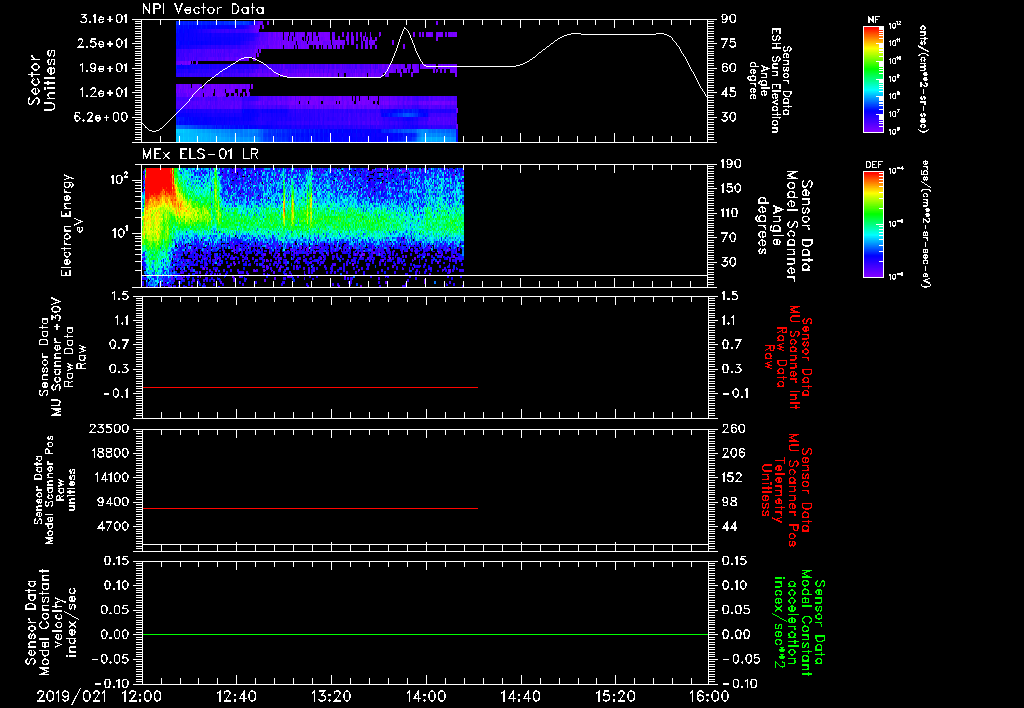Click the "ergs/(cm**2-sr-sec-eV)" units label
Image resolution: width=1024 pixels, height=708 pixels.
click(x=926, y=224)
